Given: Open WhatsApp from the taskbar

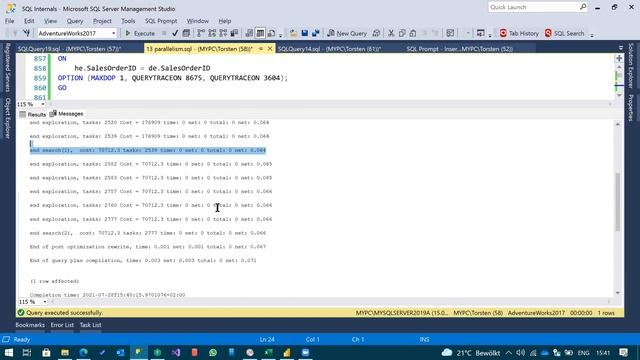Looking at the screenshot, I should pos(213,352).
